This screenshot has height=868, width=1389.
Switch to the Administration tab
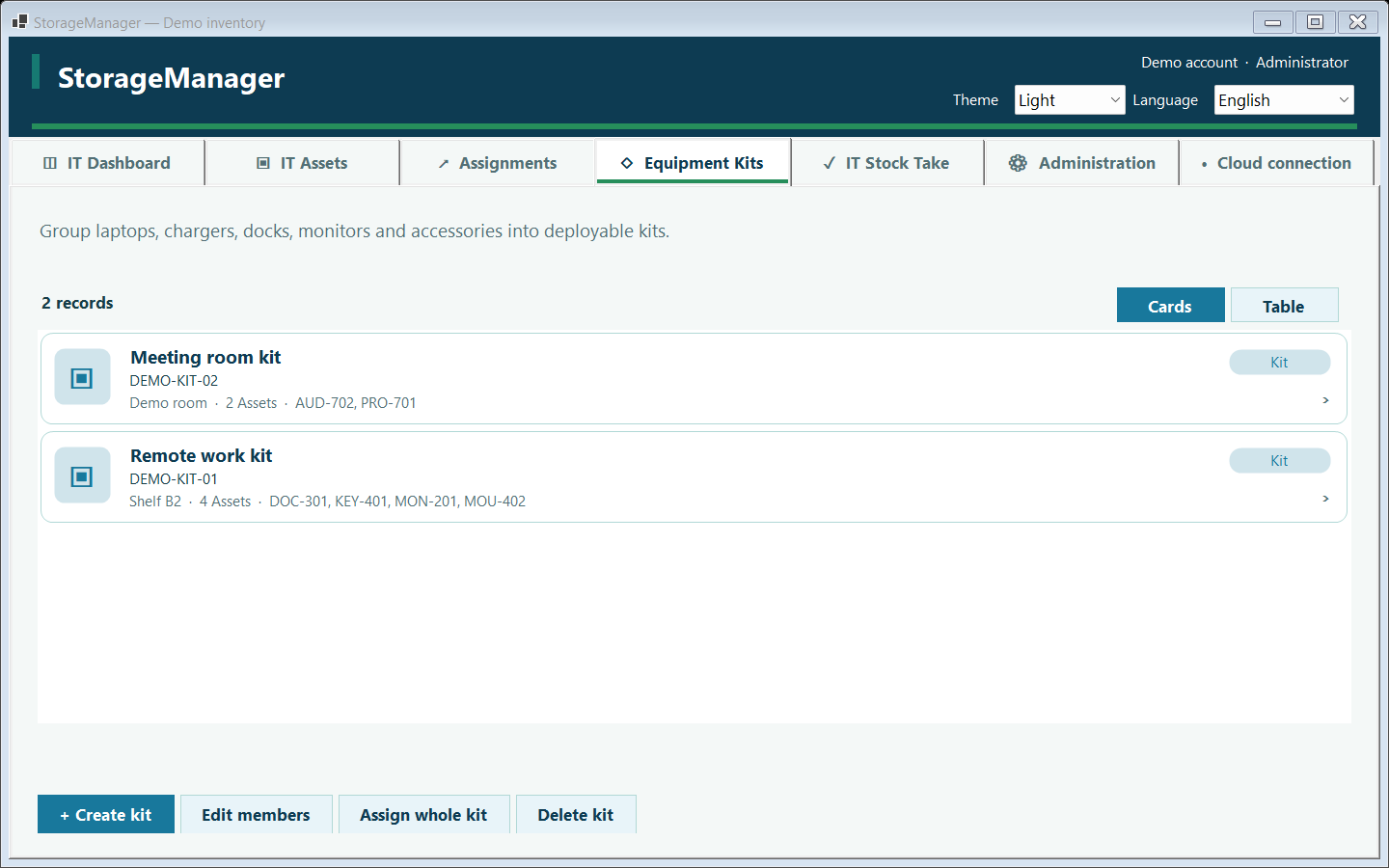point(1082,163)
